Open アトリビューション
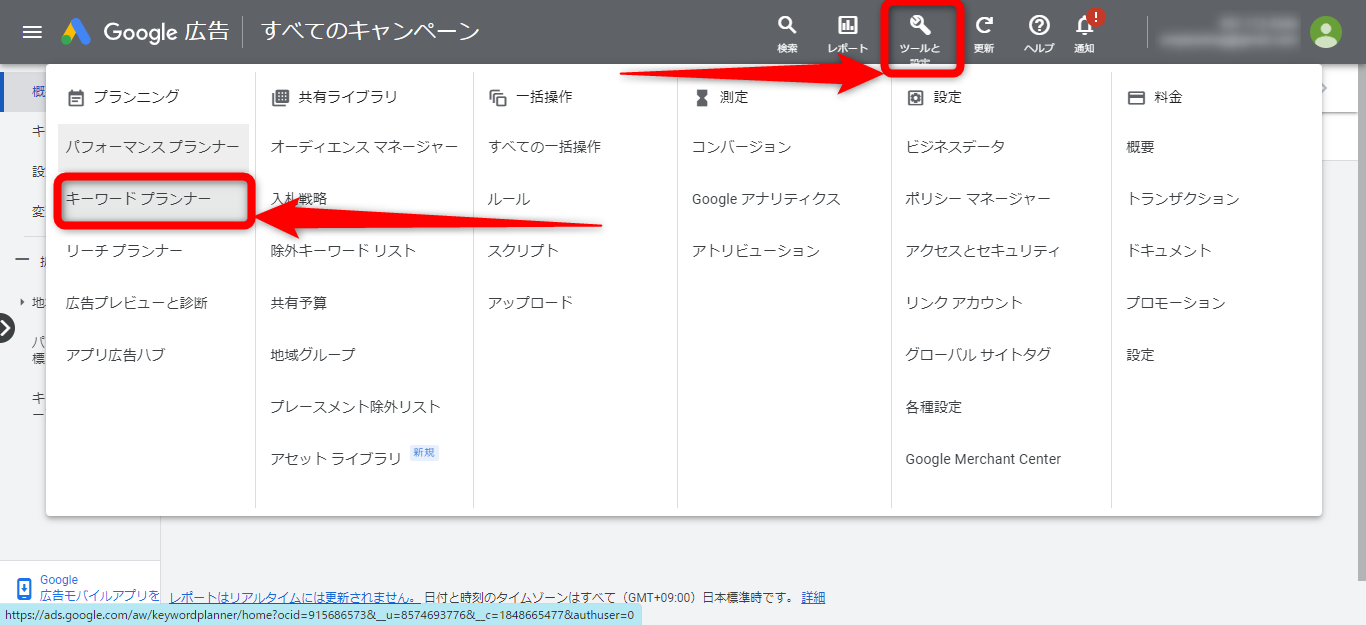This screenshot has height=625, width=1366. click(756, 251)
